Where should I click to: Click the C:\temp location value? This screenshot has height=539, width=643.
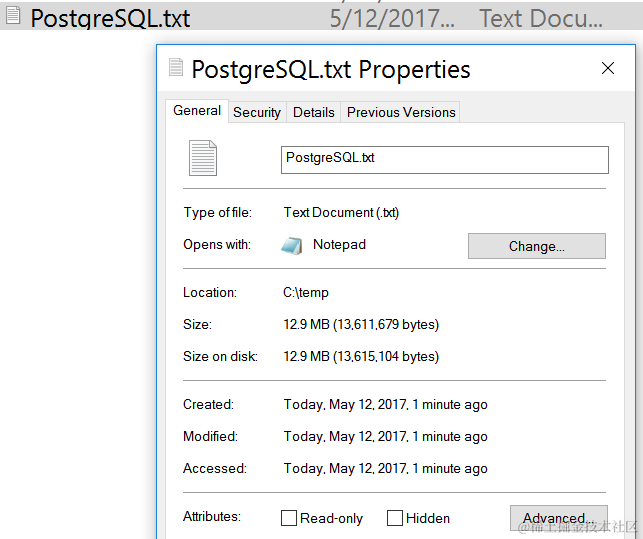point(306,293)
